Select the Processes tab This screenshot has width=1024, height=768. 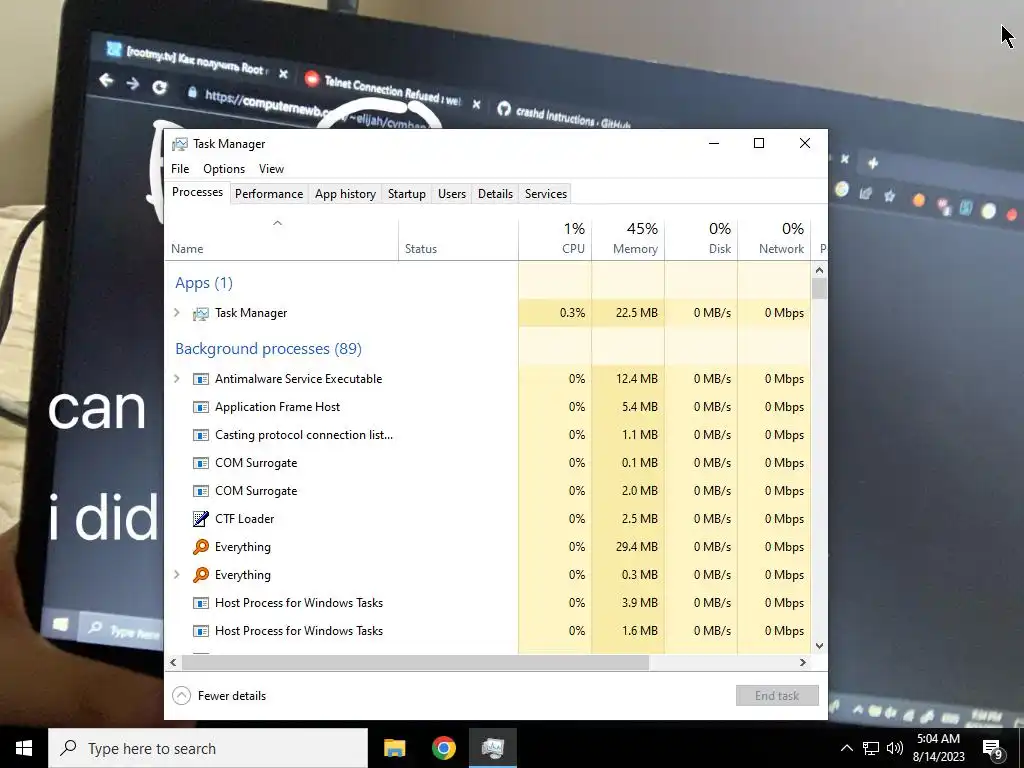197,192
